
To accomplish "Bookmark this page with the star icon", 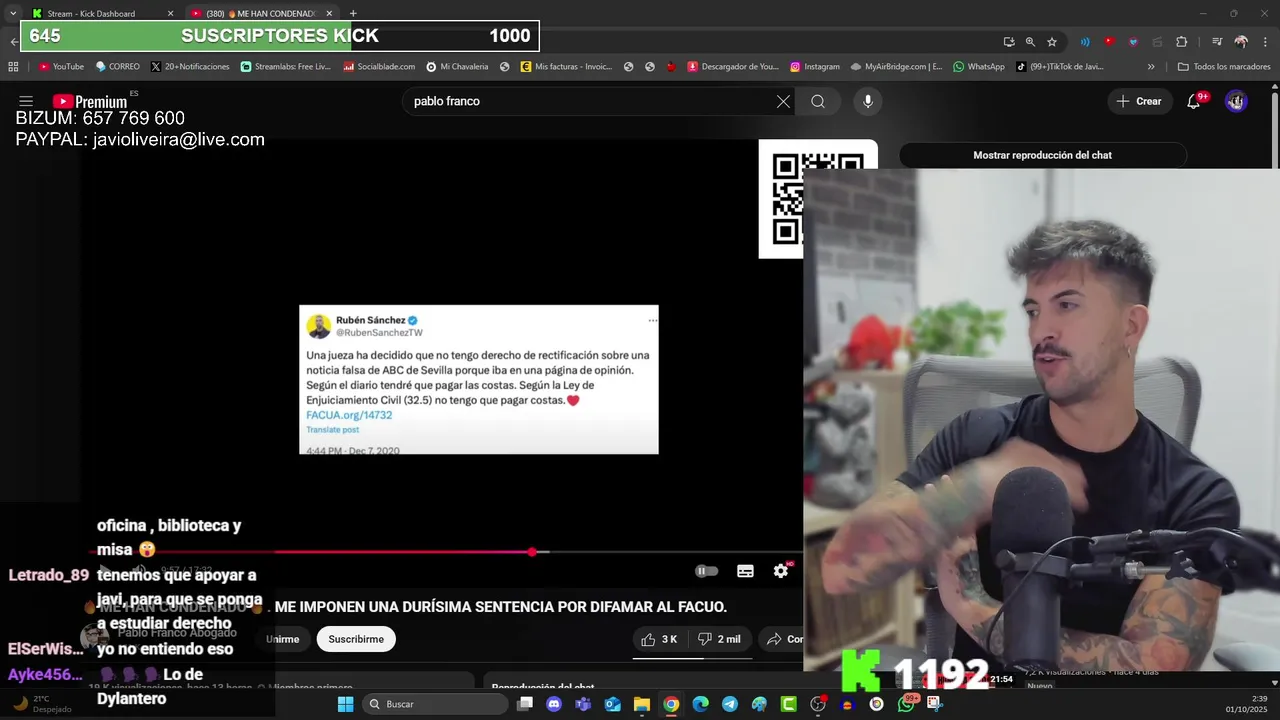I will pos(1052,42).
